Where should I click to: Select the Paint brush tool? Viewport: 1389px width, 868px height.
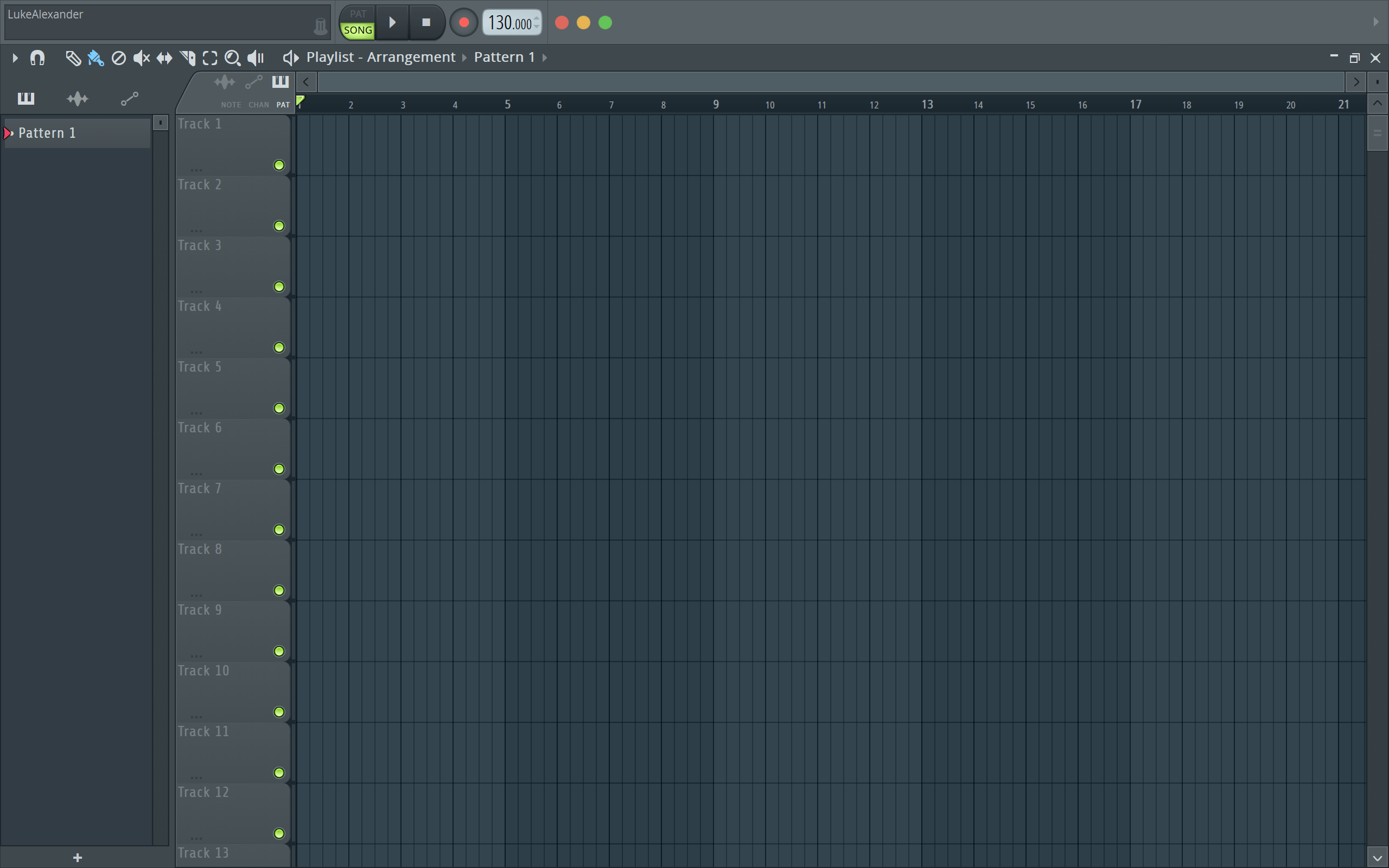point(95,58)
